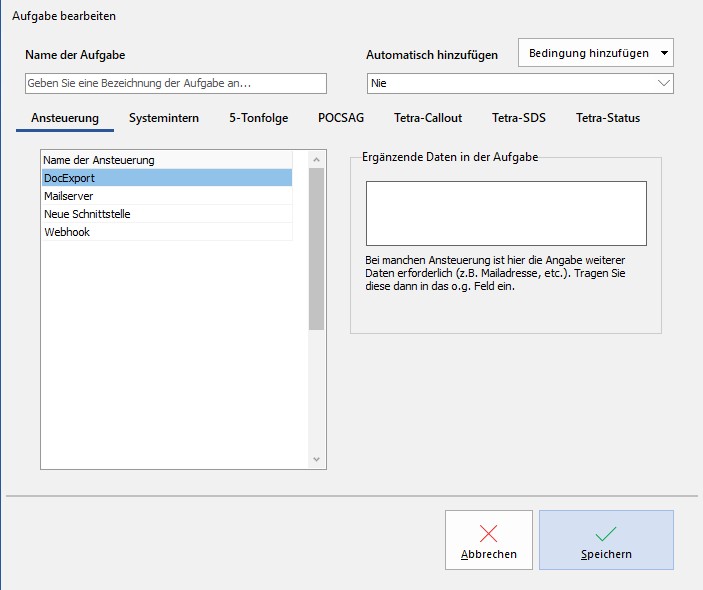Choose Mailserver from the list
The height and width of the screenshot is (590, 703).
pyautogui.click(x=166, y=196)
